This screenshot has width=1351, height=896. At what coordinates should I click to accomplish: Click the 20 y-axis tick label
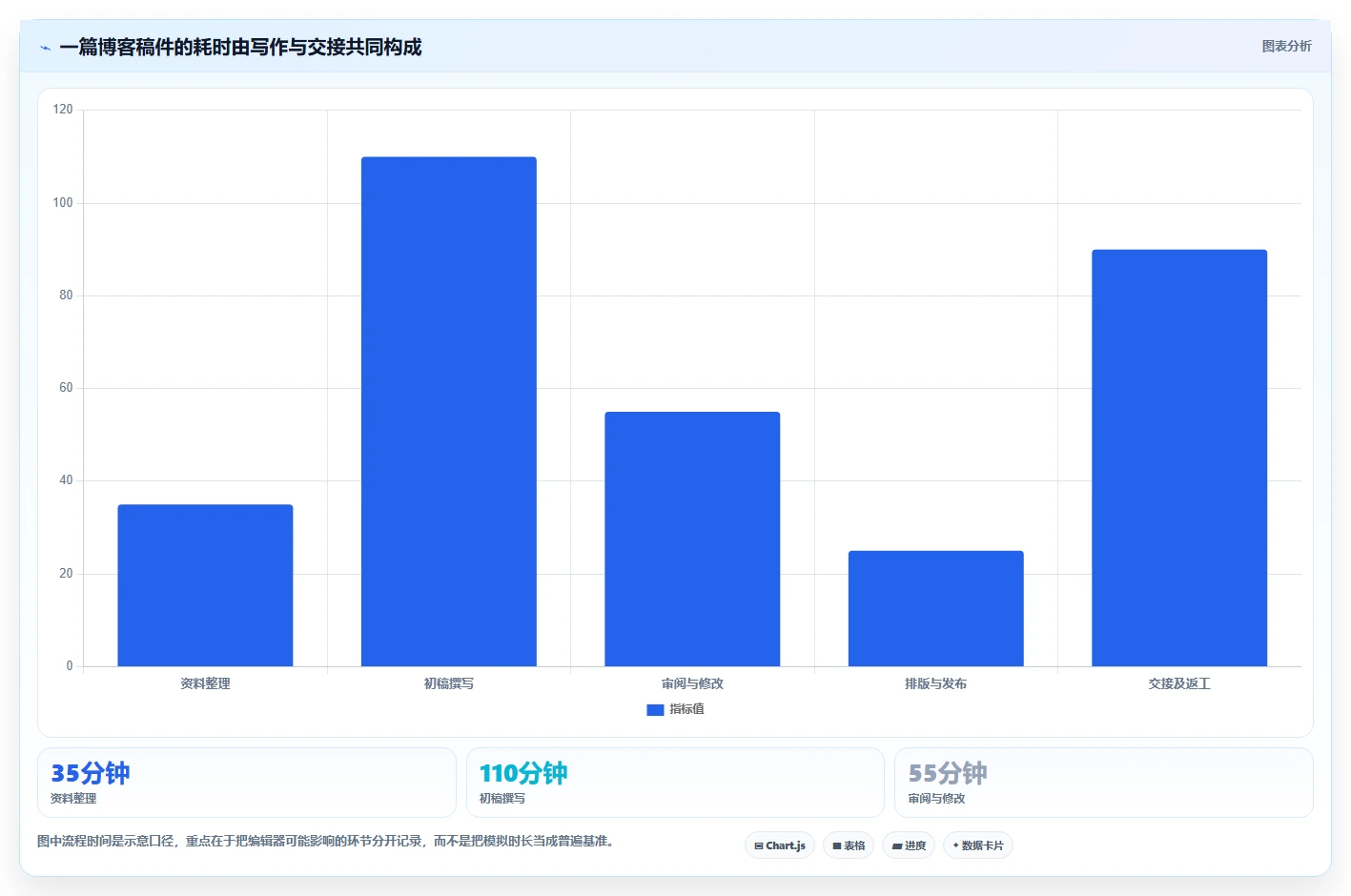point(66,574)
